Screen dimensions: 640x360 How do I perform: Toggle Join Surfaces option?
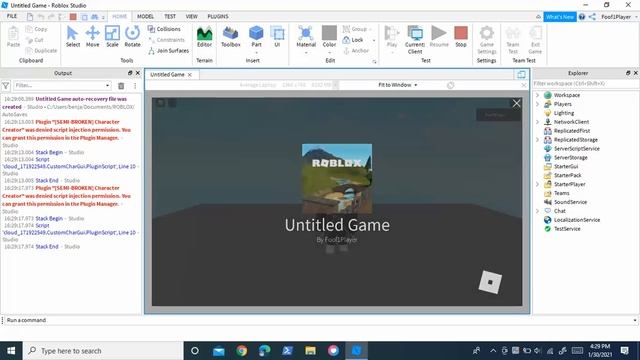pyautogui.click(x=168, y=51)
